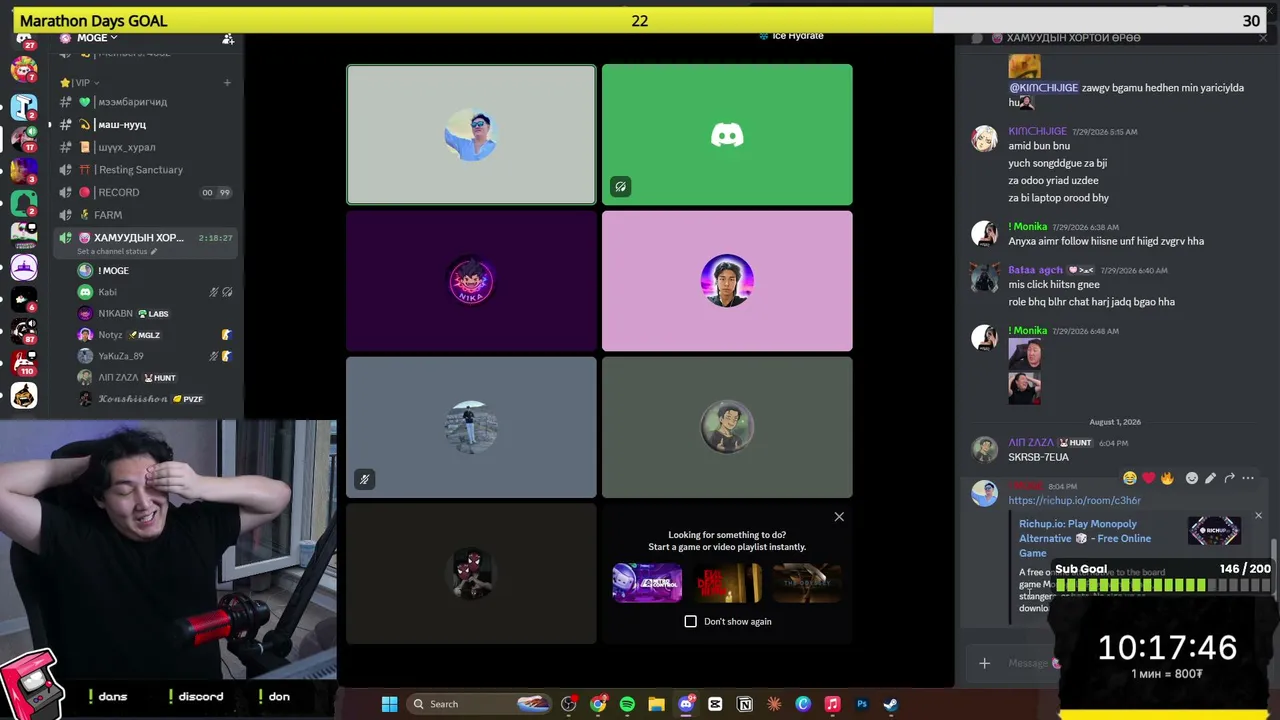
Task: Edit the message with the pencil icon
Action: (1210, 478)
